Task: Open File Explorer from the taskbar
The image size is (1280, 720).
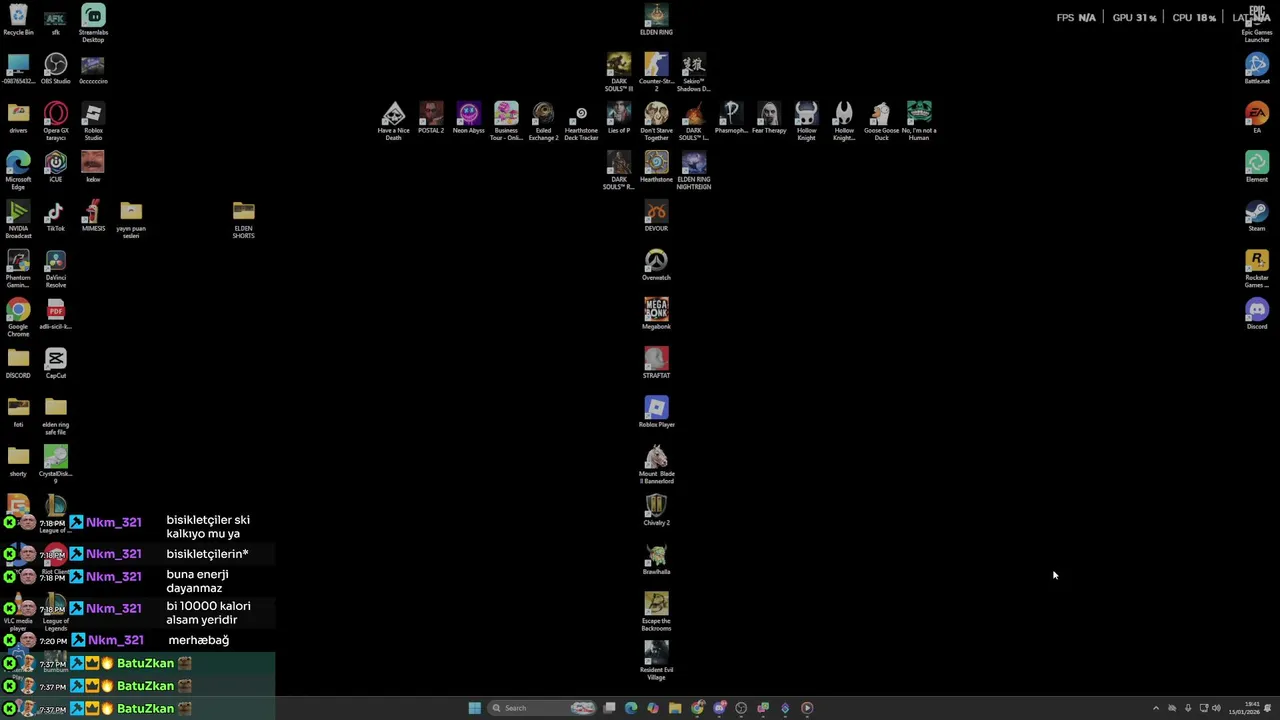Action: 675,708
